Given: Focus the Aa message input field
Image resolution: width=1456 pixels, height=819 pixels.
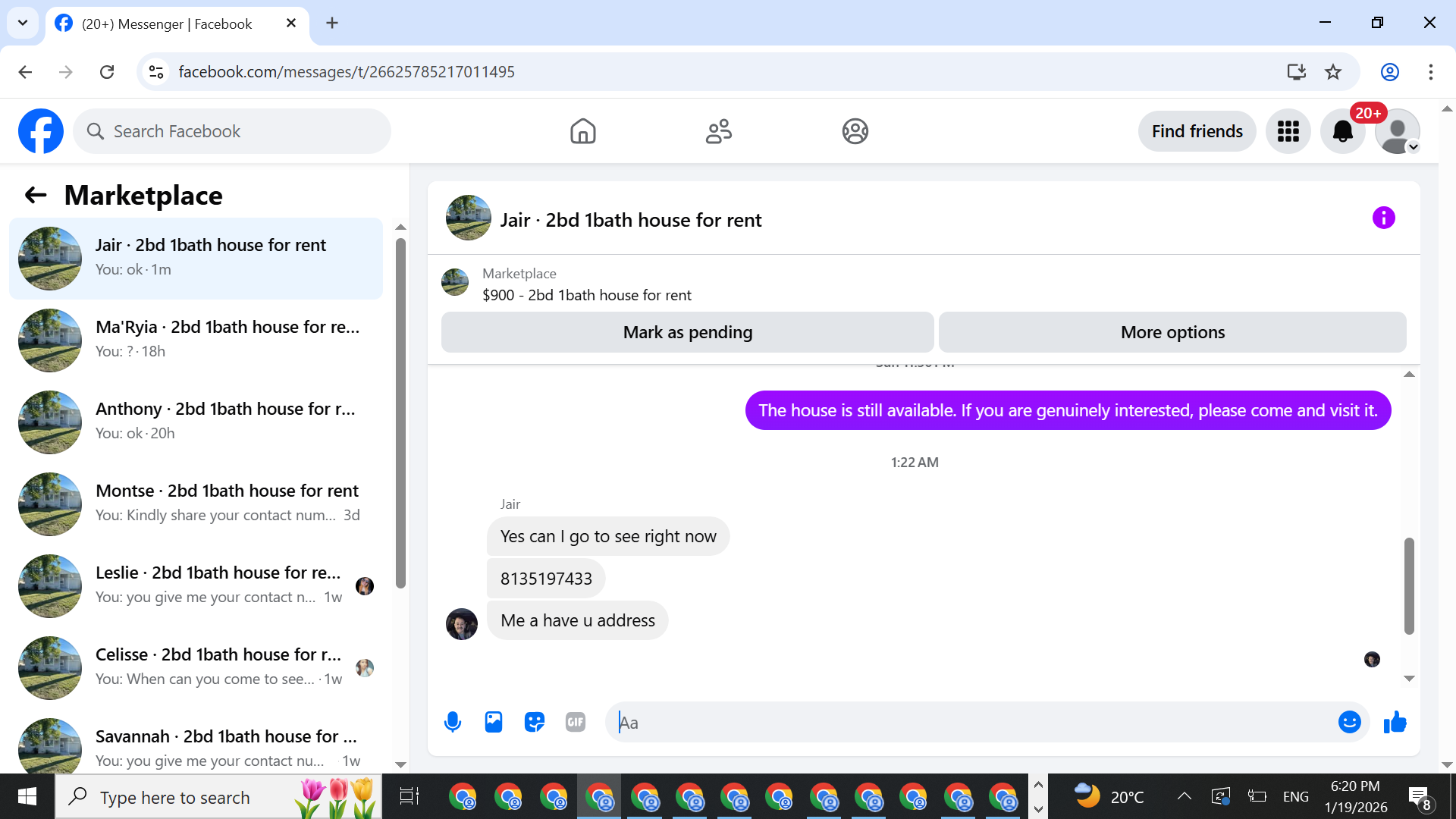Looking at the screenshot, I should coord(971,723).
